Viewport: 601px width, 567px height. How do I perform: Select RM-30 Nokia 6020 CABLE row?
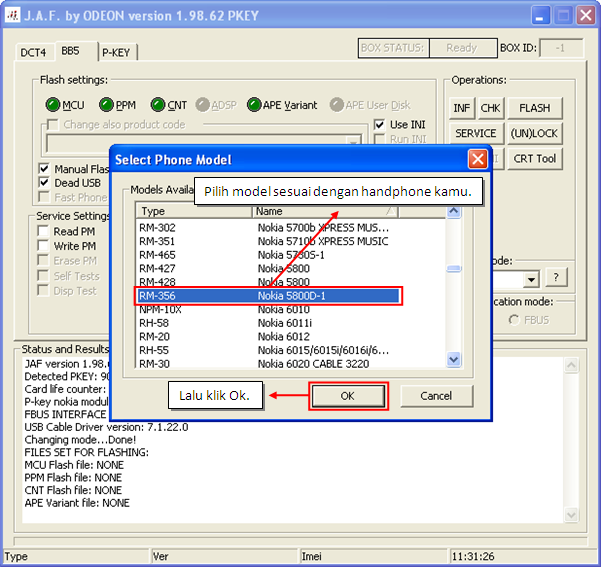pyautogui.click(x=268, y=364)
